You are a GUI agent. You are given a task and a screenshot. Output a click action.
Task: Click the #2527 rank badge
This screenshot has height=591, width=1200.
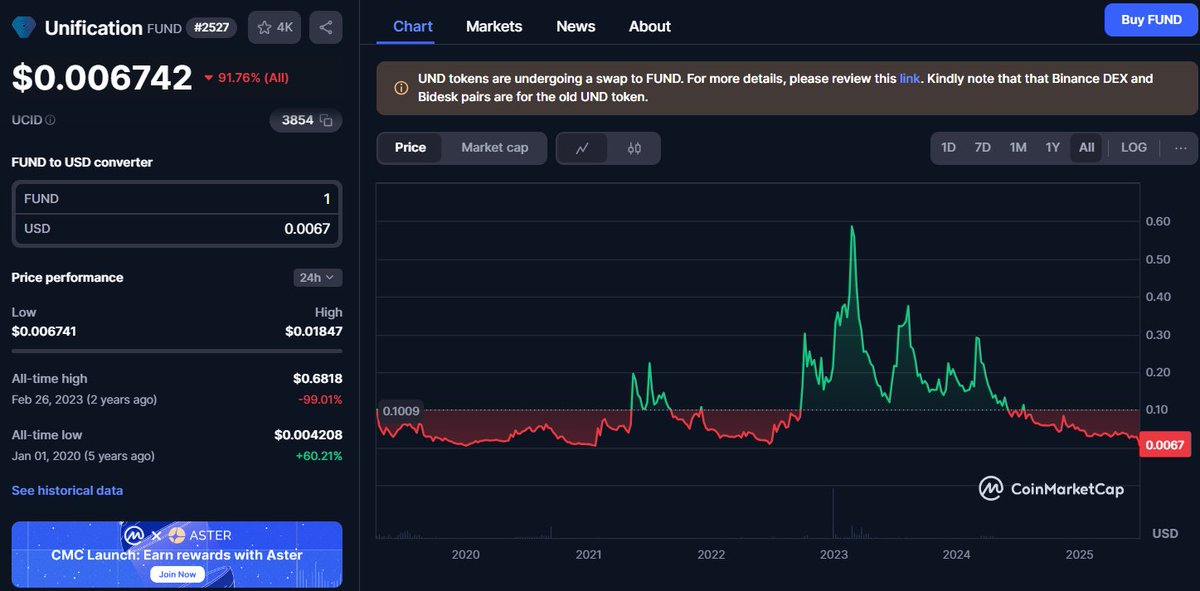click(x=211, y=28)
